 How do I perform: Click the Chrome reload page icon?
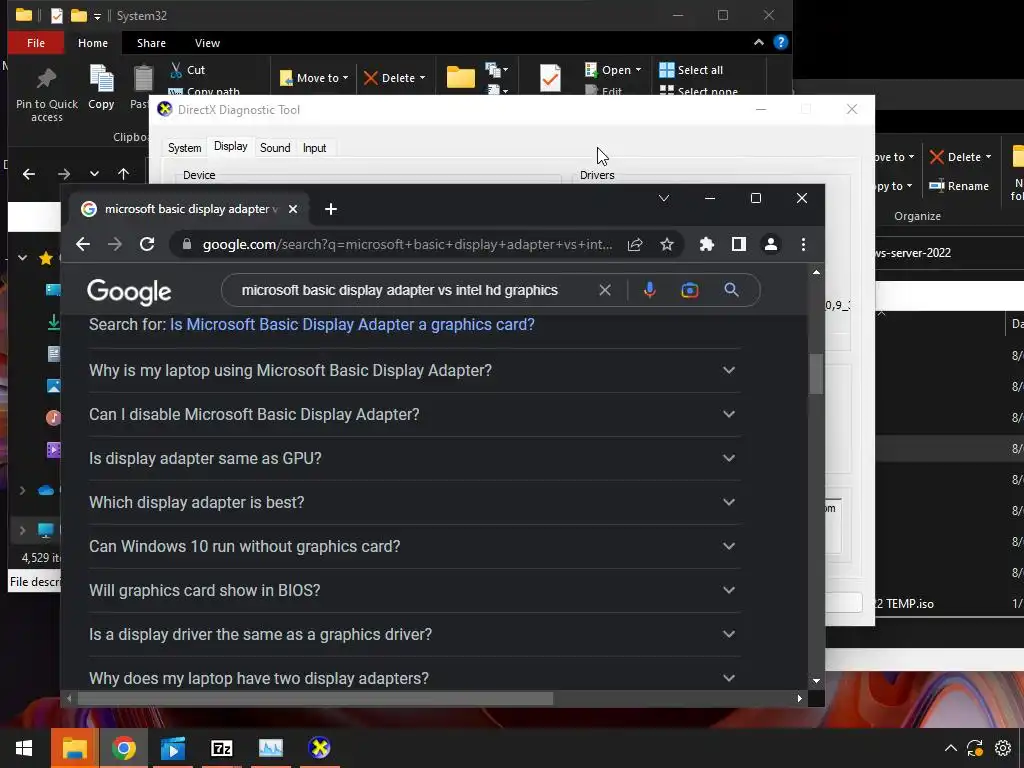point(147,244)
